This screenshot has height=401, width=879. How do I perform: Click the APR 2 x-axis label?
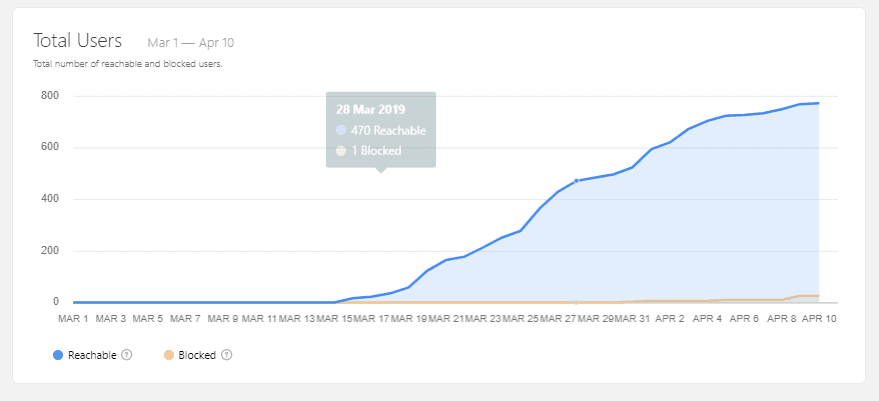(668, 319)
